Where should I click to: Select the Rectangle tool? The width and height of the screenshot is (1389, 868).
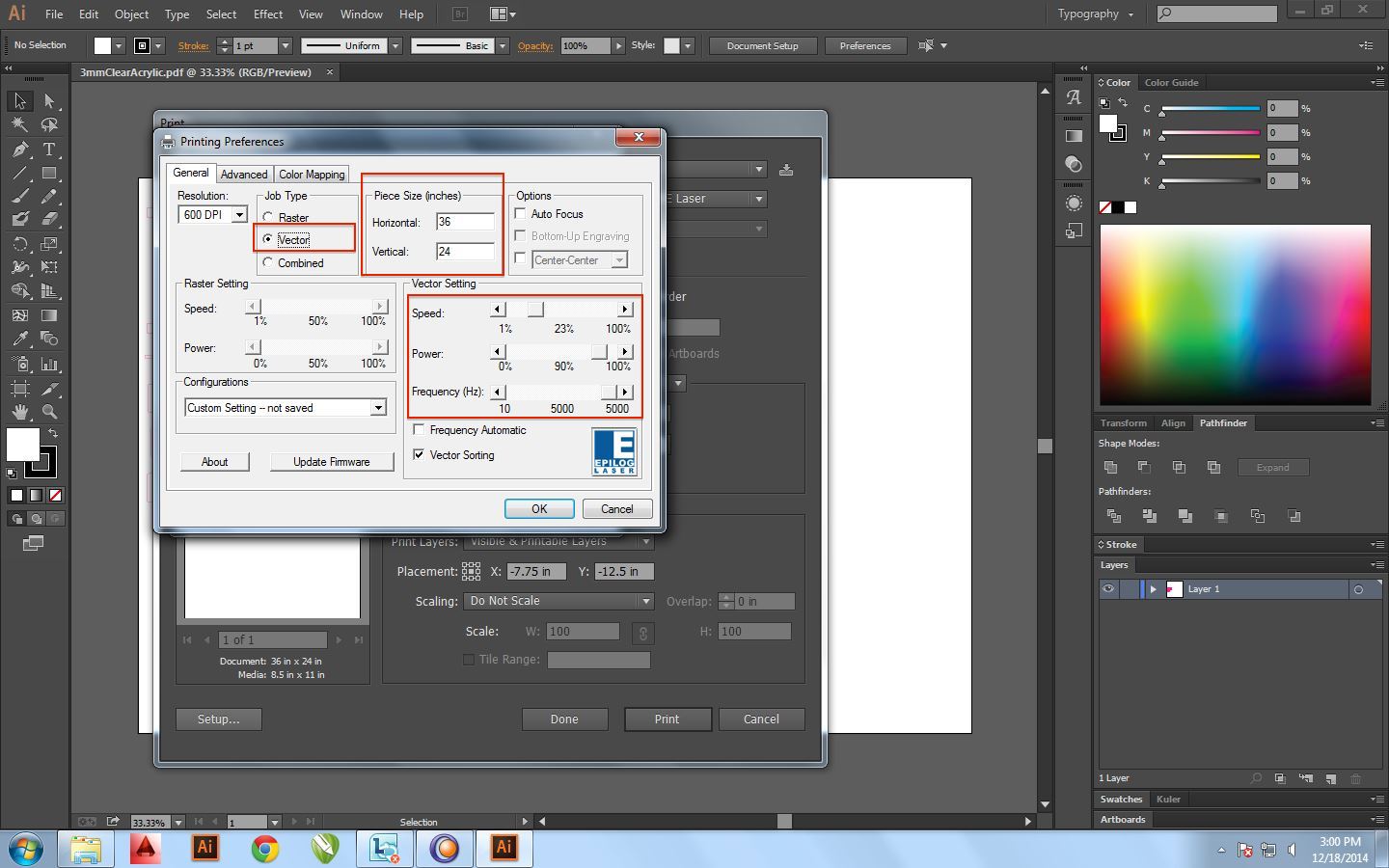pyautogui.click(x=49, y=174)
